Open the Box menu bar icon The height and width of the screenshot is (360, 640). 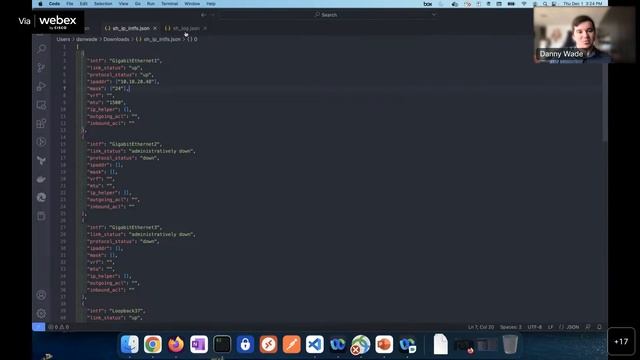[x=428, y=4]
